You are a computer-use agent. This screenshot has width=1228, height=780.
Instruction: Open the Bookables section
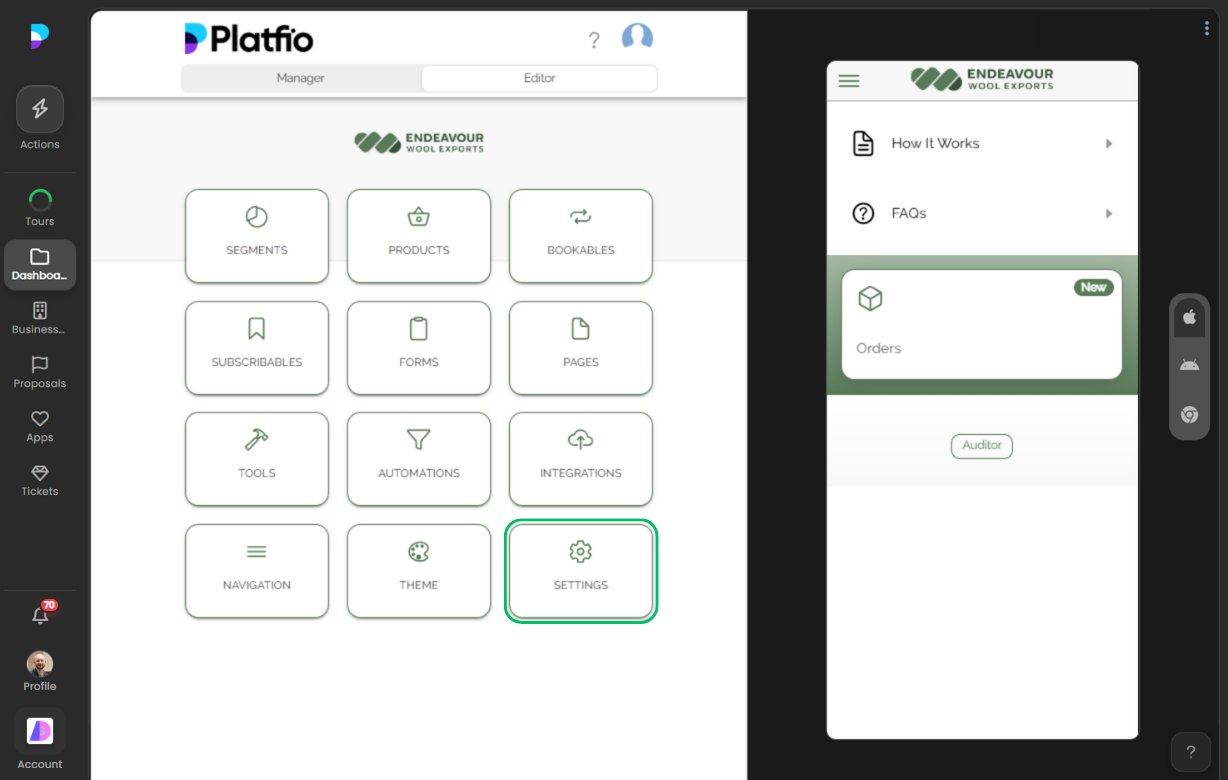(x=580, y=236)
